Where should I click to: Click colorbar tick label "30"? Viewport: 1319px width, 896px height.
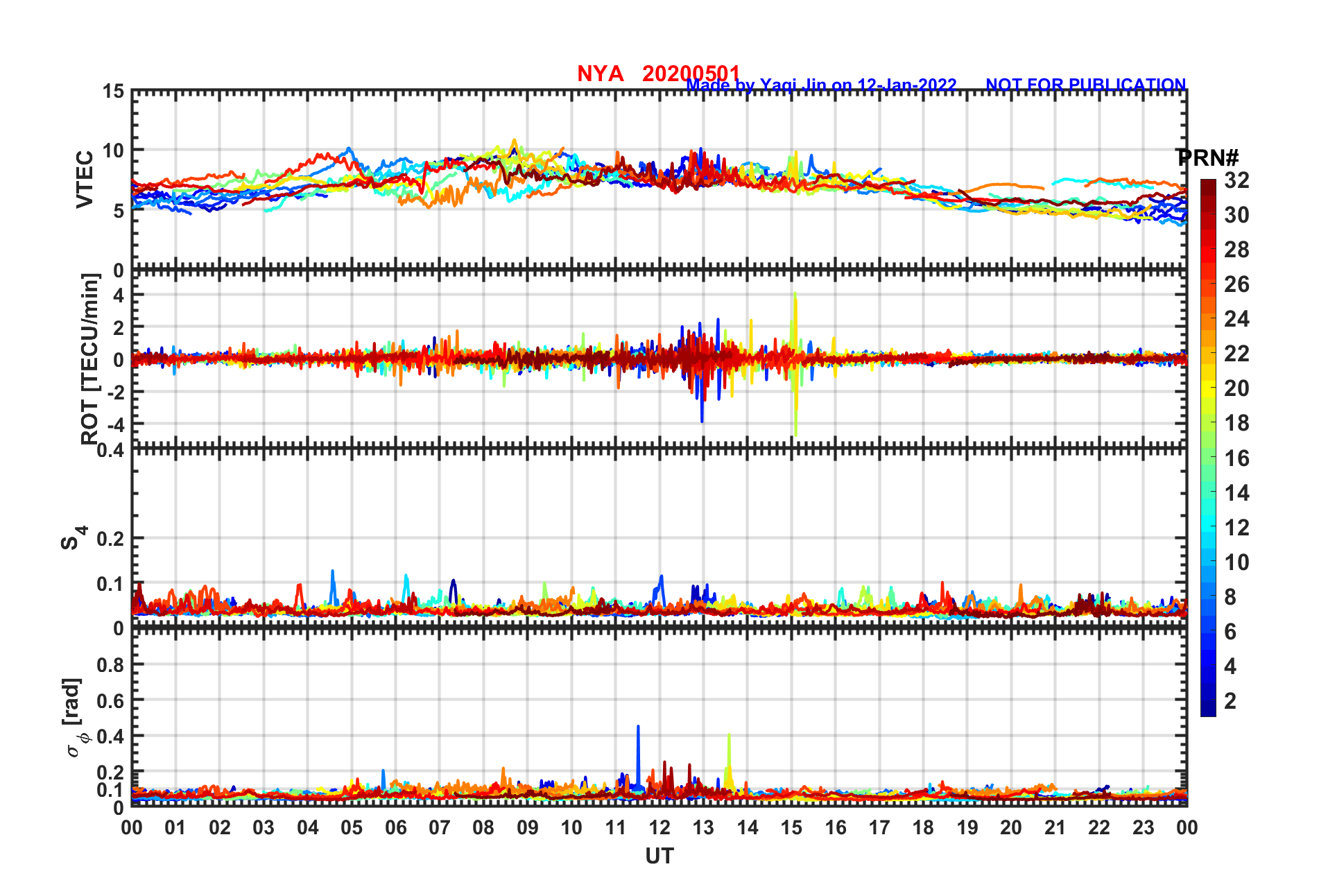tap(1236, 215)
